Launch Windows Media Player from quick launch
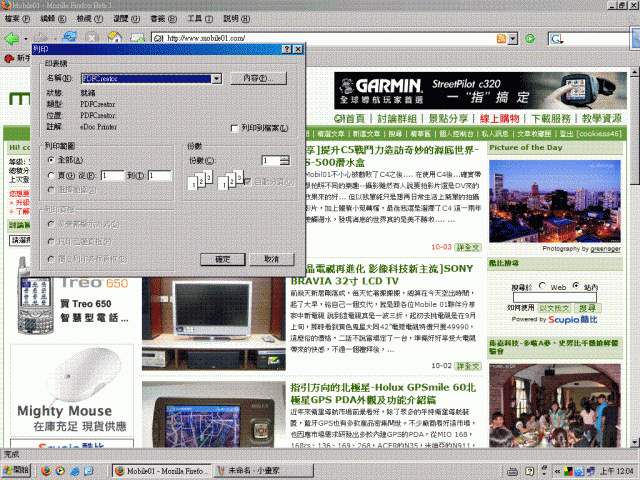 [60, 471]
